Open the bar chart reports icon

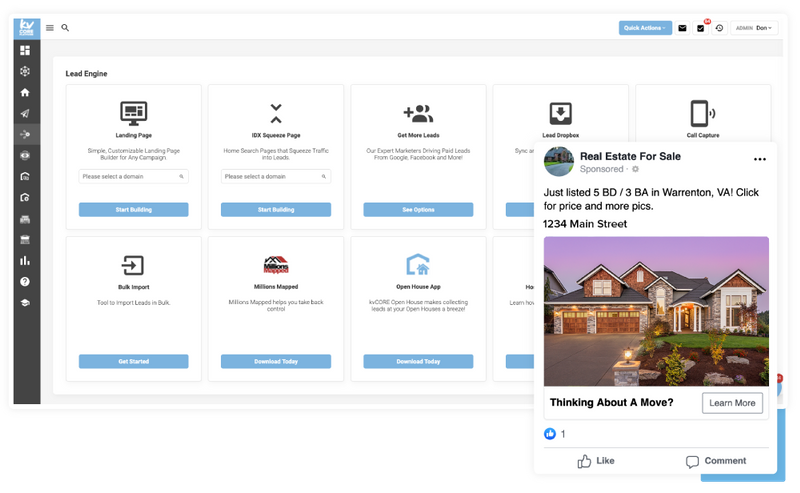pos(25,261)
